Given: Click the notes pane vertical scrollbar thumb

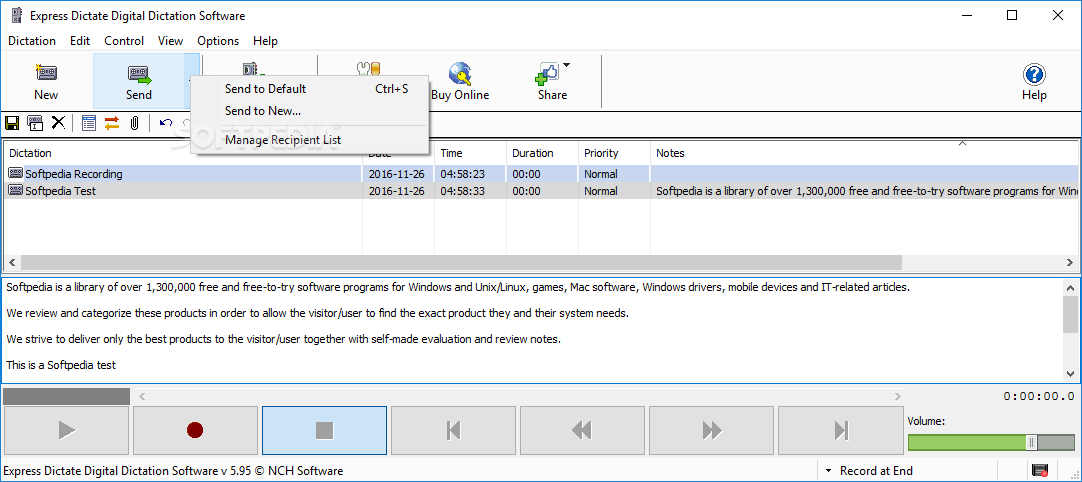Looking at the screenshot, I should [1070, 314].
